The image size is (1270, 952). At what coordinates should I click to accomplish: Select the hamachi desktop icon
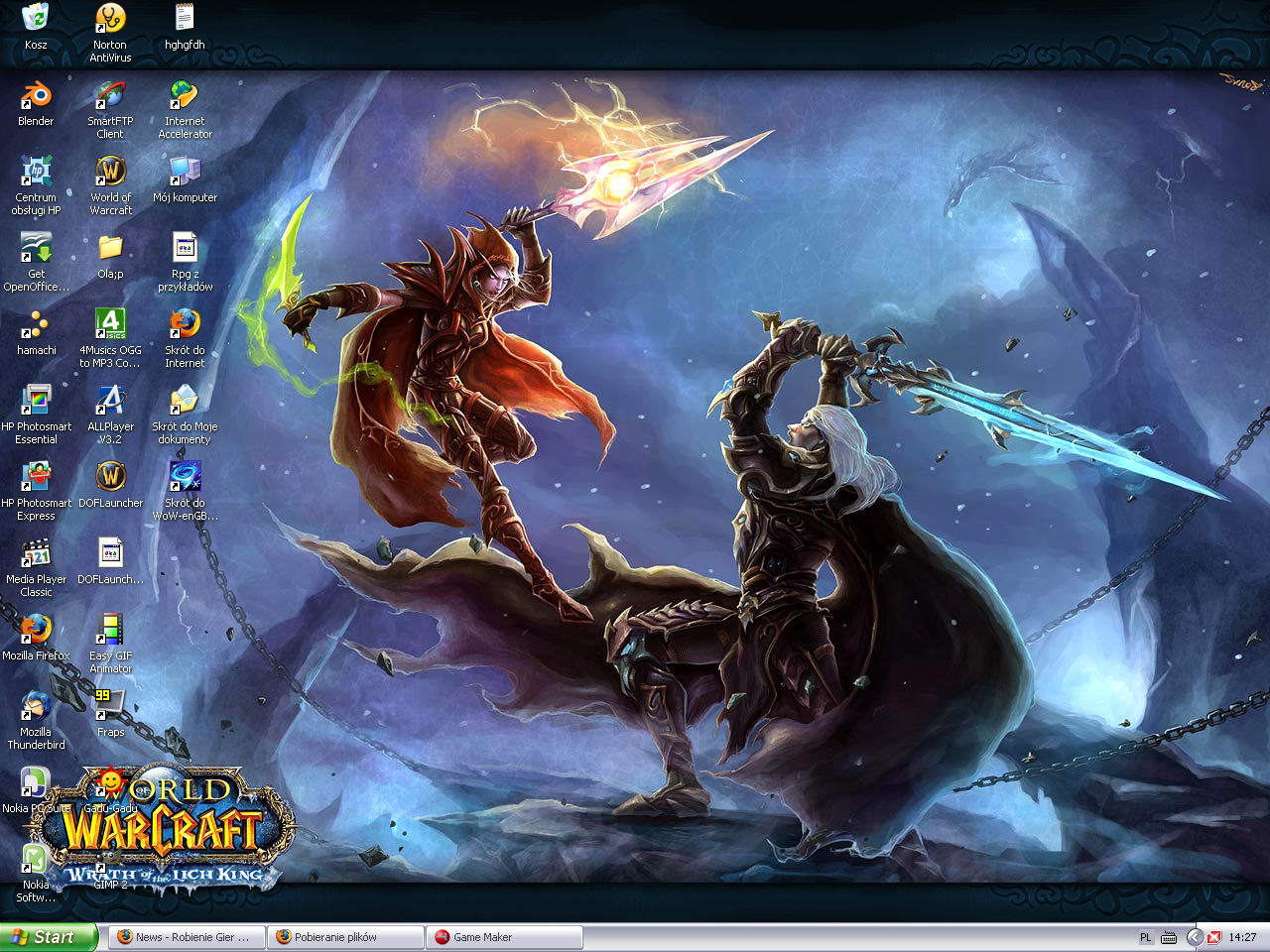(36, 325)
